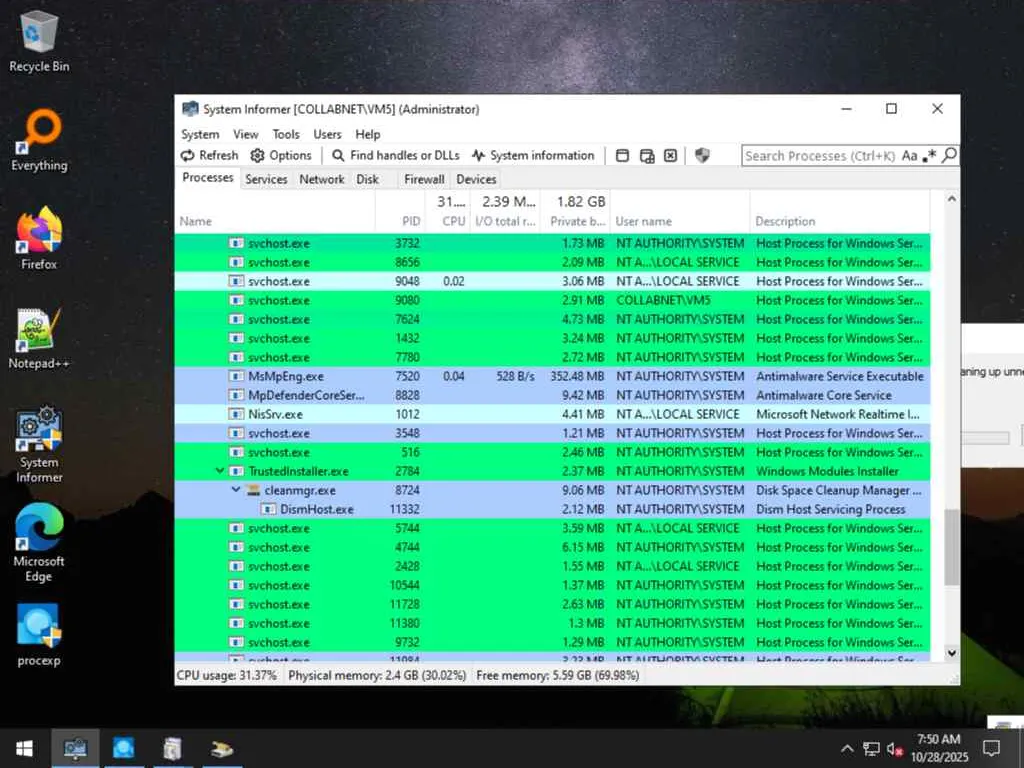Select the Everything desktop shortcut
Image resolution: width=1024 pixels, height=768 pixels.
coord(39,140)
